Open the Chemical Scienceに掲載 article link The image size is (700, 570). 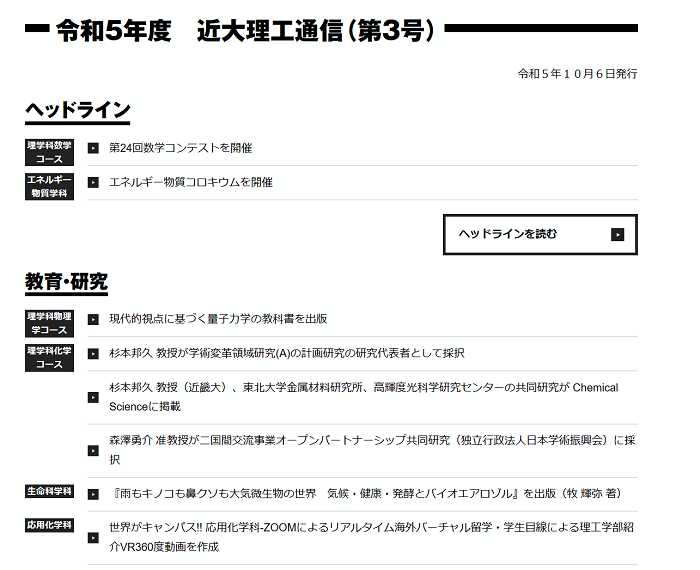pos(363,397)
